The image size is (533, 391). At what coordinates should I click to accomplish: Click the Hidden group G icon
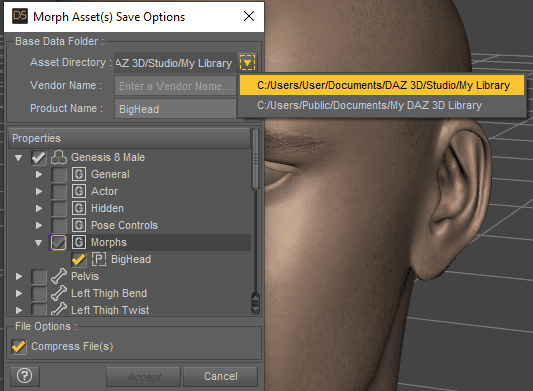pyautogui.click(x=79, y=208)
